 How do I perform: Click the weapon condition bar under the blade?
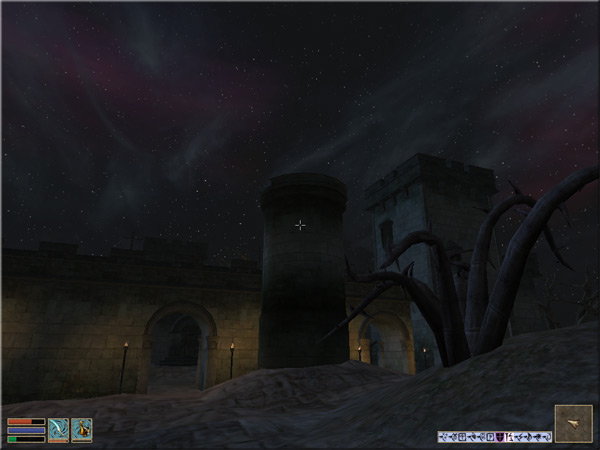point(59,441)
